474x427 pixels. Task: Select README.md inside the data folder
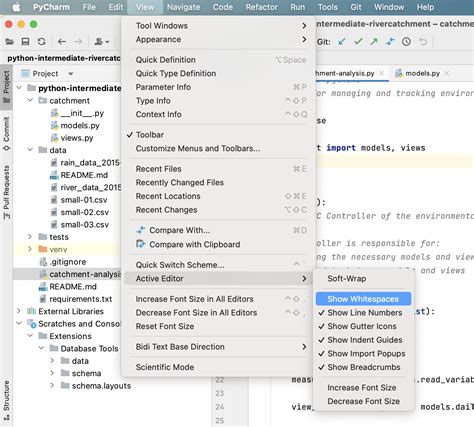click(x=84, y=175)
